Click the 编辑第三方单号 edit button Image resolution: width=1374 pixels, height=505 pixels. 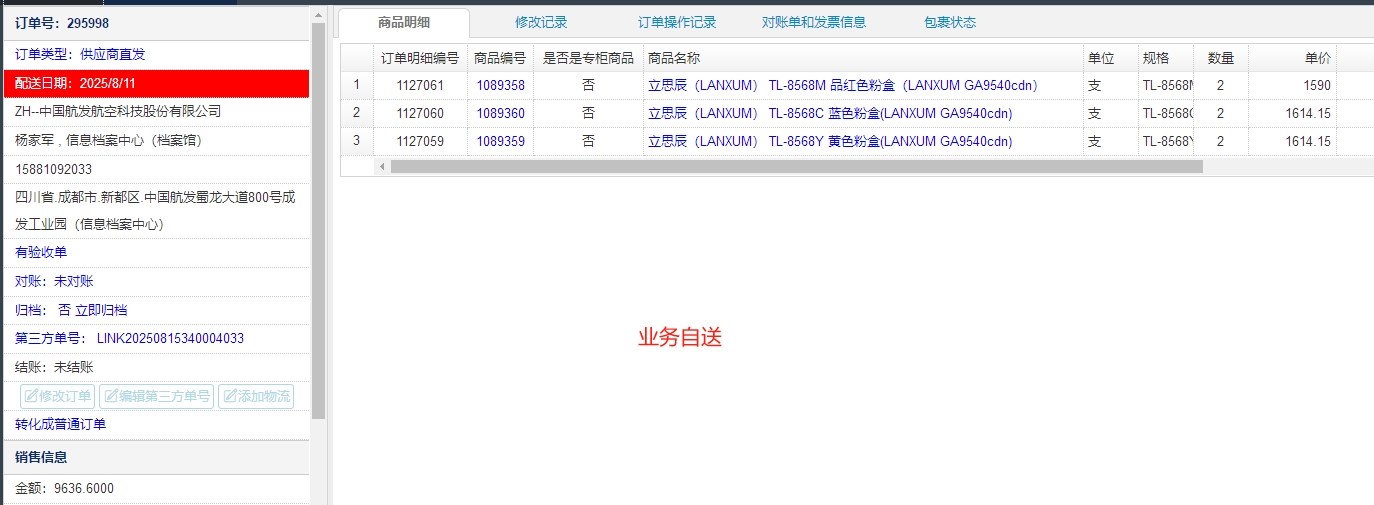click(x=156, y=396)
